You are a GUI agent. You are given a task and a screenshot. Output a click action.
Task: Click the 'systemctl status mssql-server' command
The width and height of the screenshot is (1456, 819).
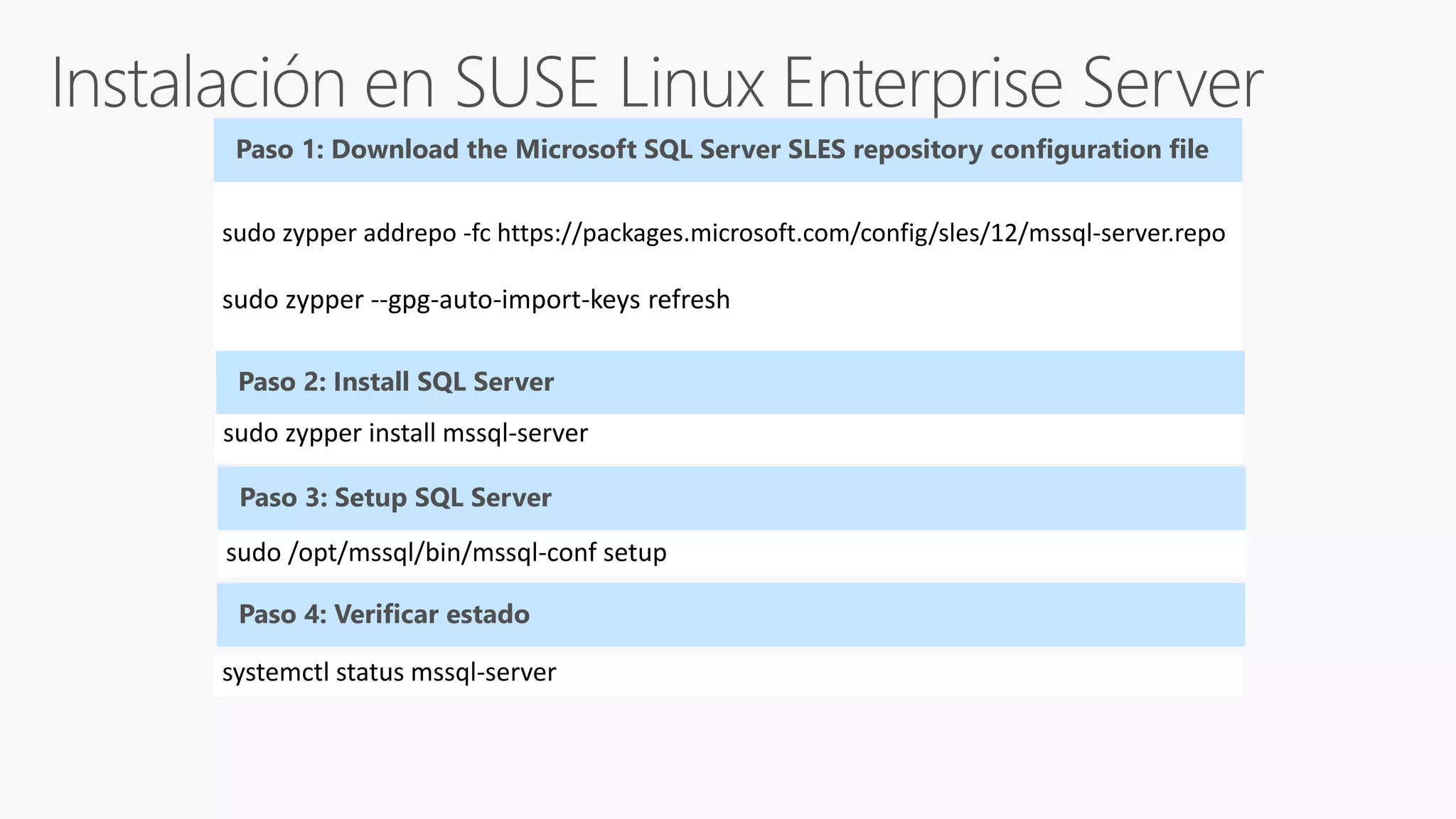click(x=389, y=673)
